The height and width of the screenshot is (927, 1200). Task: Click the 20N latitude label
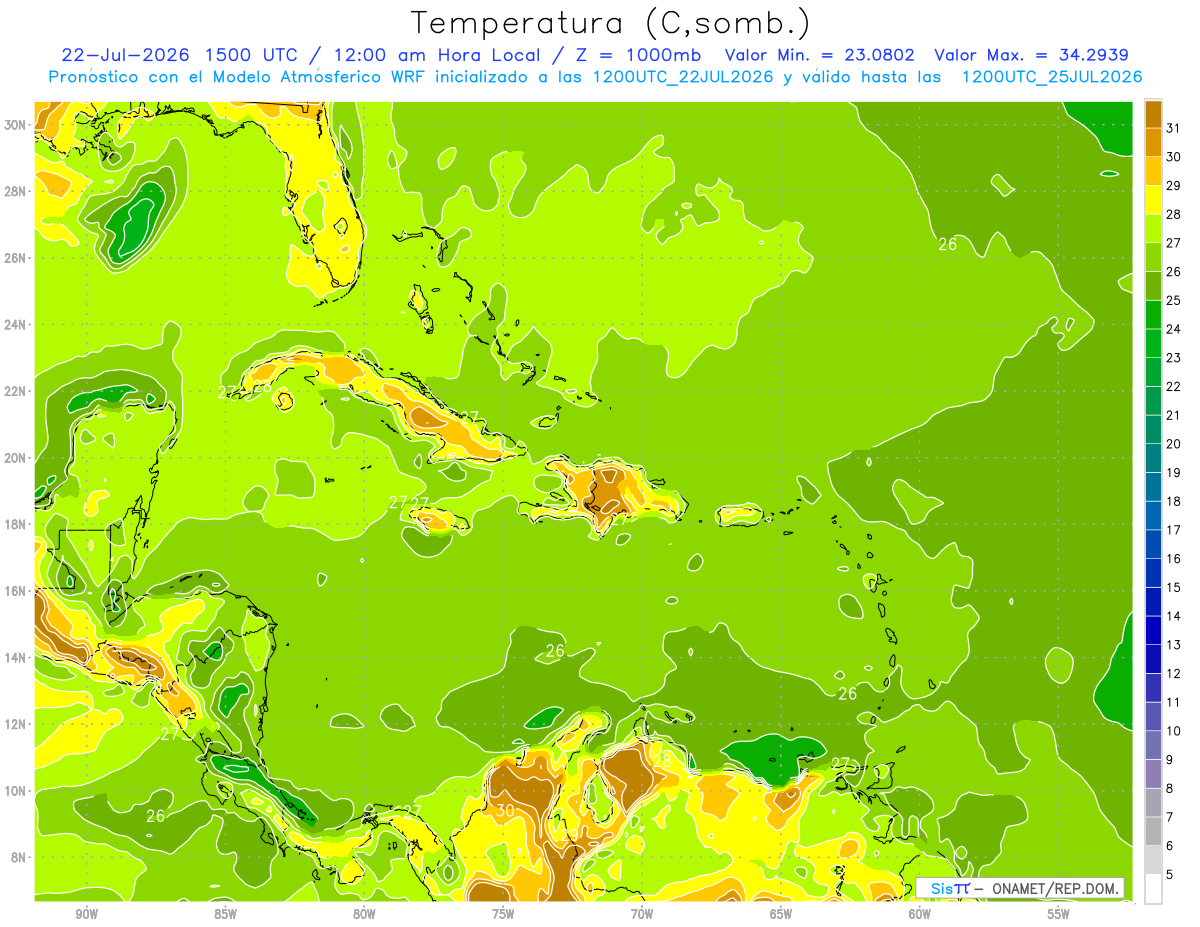pos(16,458)
